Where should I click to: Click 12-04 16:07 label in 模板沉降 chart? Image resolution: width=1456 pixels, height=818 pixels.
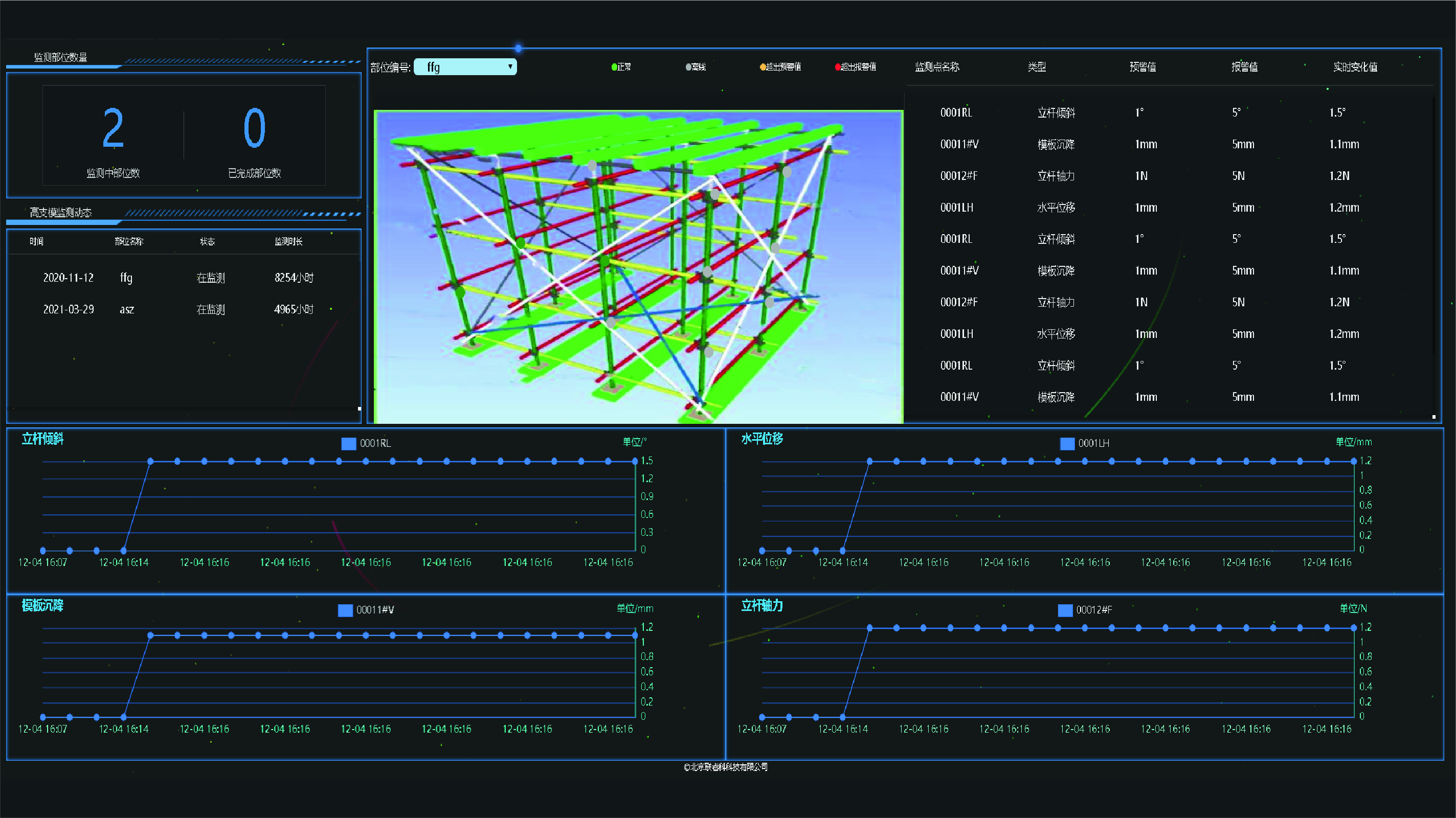tap(42, 730)
